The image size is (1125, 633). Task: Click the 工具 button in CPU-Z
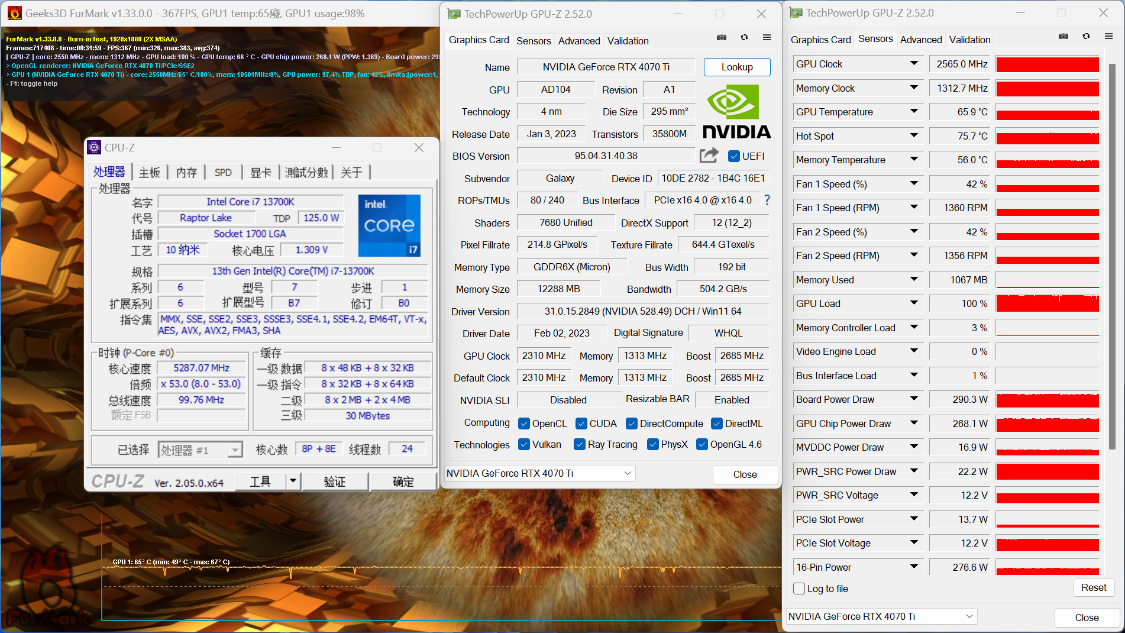coord(260,481)
